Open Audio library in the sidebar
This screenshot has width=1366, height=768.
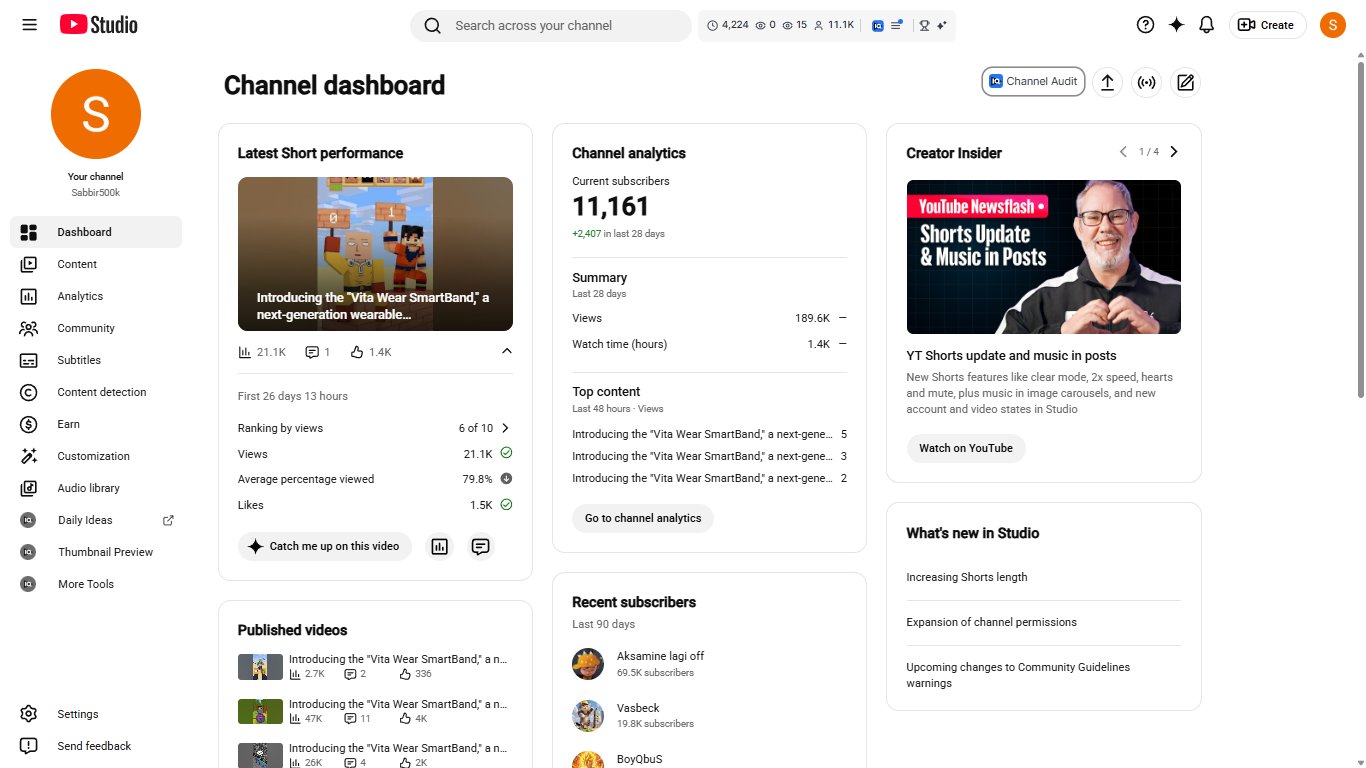(x=96, y=488)
